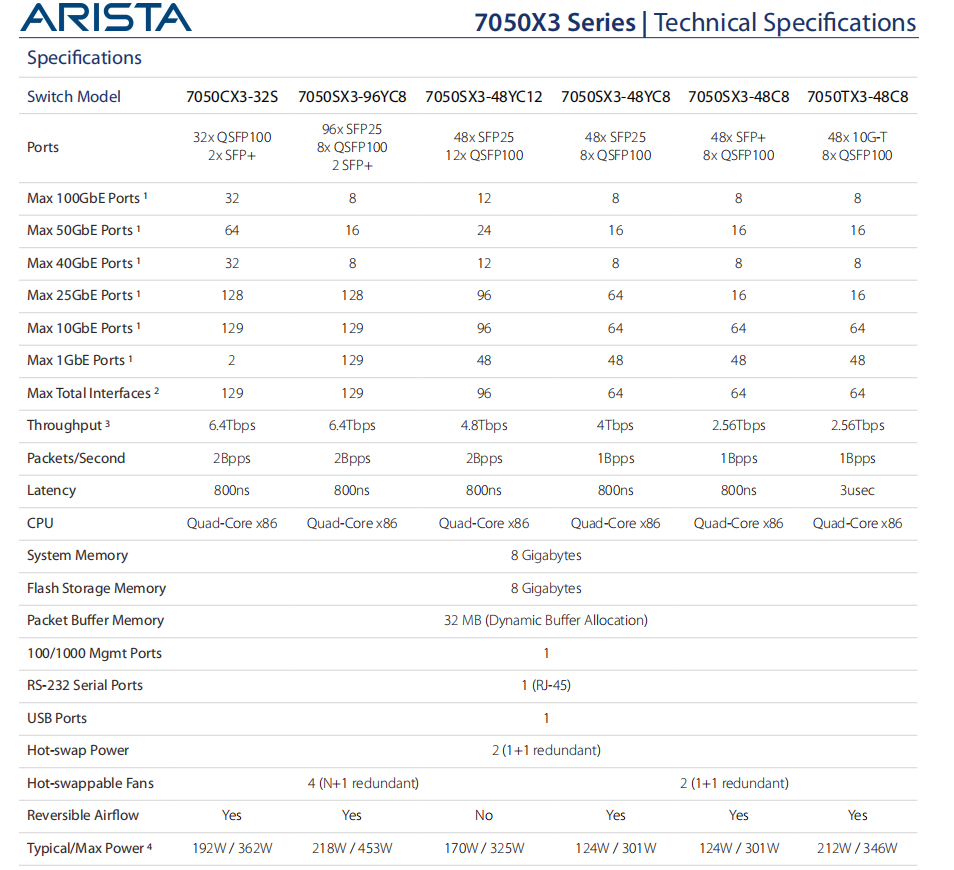Click the '32x QSFP100 2x SFP+' ports cell
Viewport: 954px width, 870px height.
pos(232,147)
